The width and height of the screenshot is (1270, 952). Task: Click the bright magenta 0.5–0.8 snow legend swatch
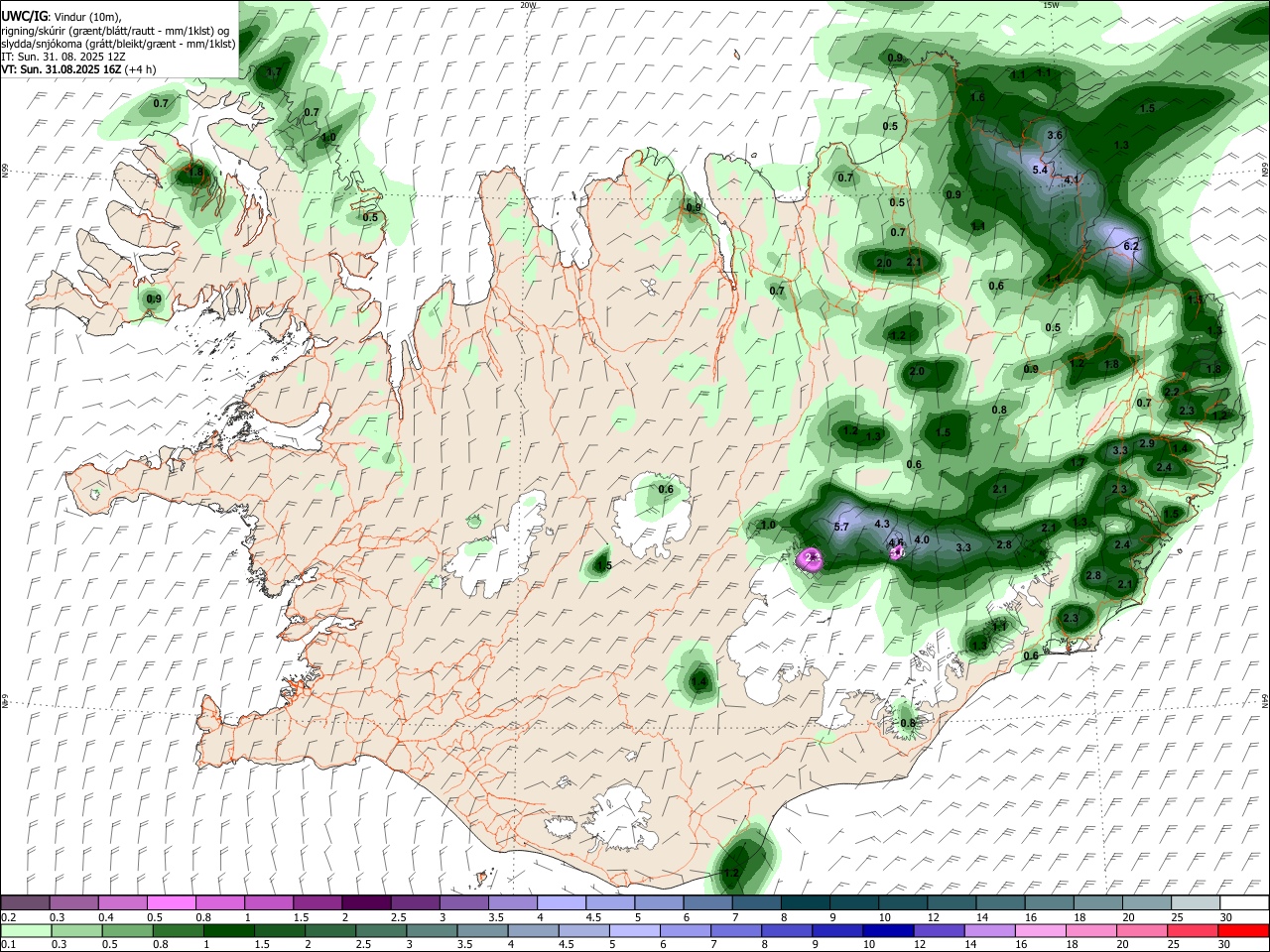[x=173, y=902]
